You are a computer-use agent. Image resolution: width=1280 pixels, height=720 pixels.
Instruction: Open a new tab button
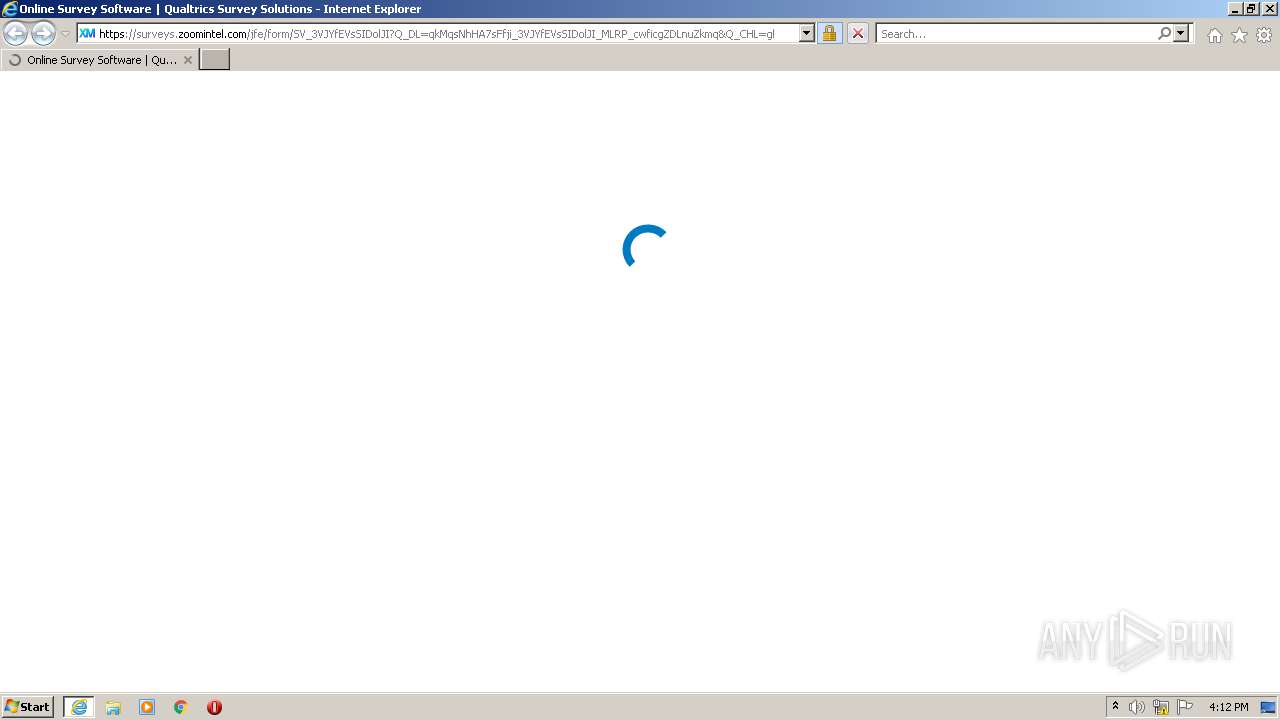click(x=215, y=60)
